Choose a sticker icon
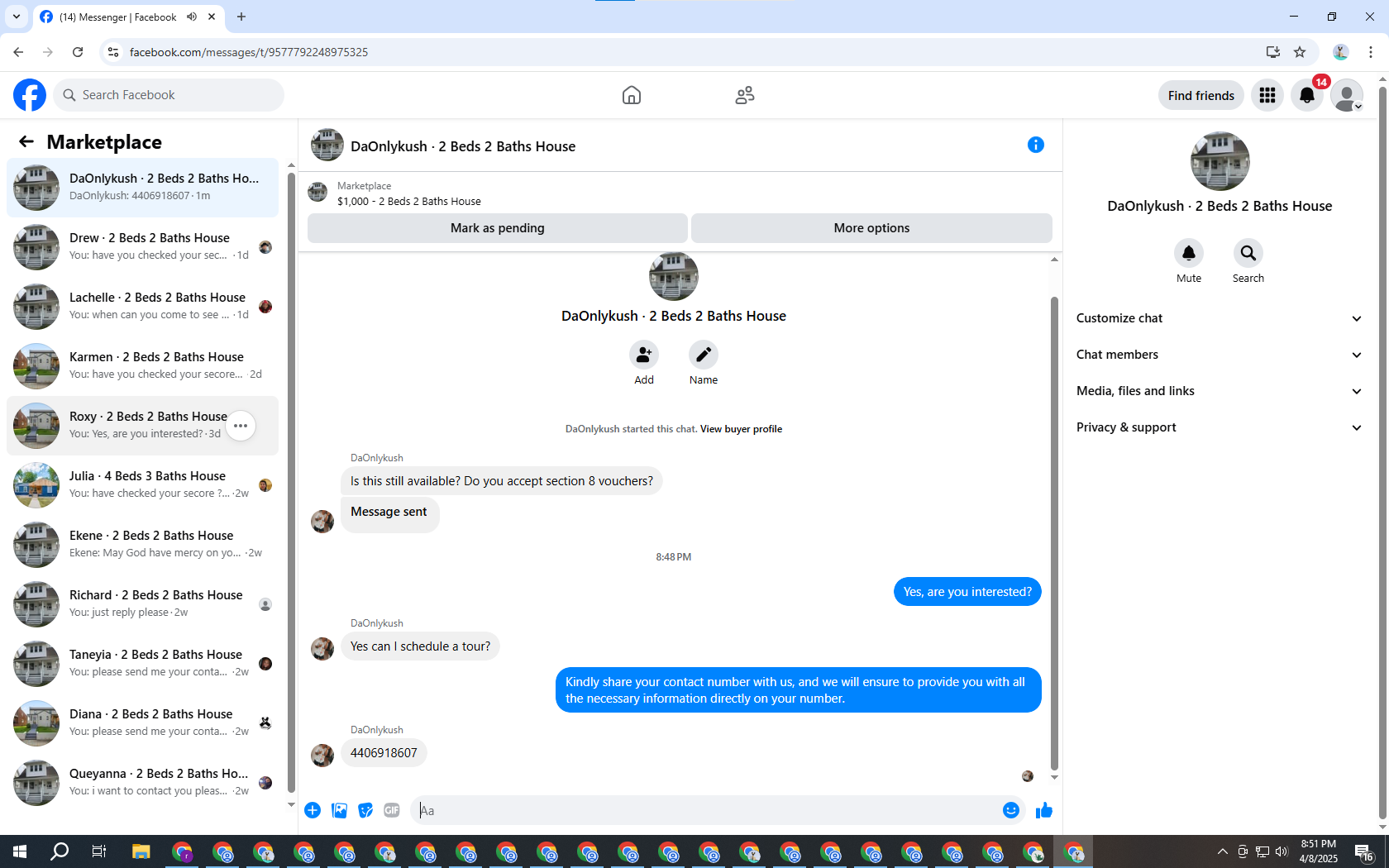Screen dimensions: 1389x868 [x=365, y=810]
